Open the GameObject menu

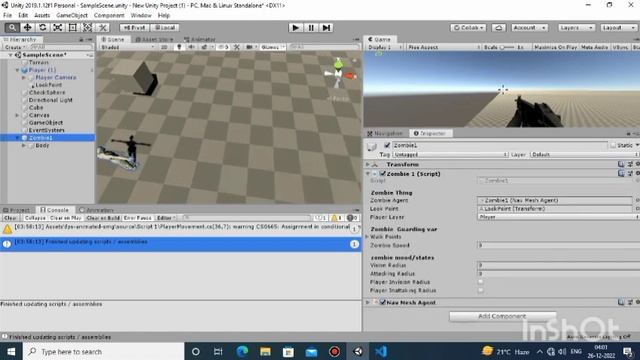click(x=72, y=15)
